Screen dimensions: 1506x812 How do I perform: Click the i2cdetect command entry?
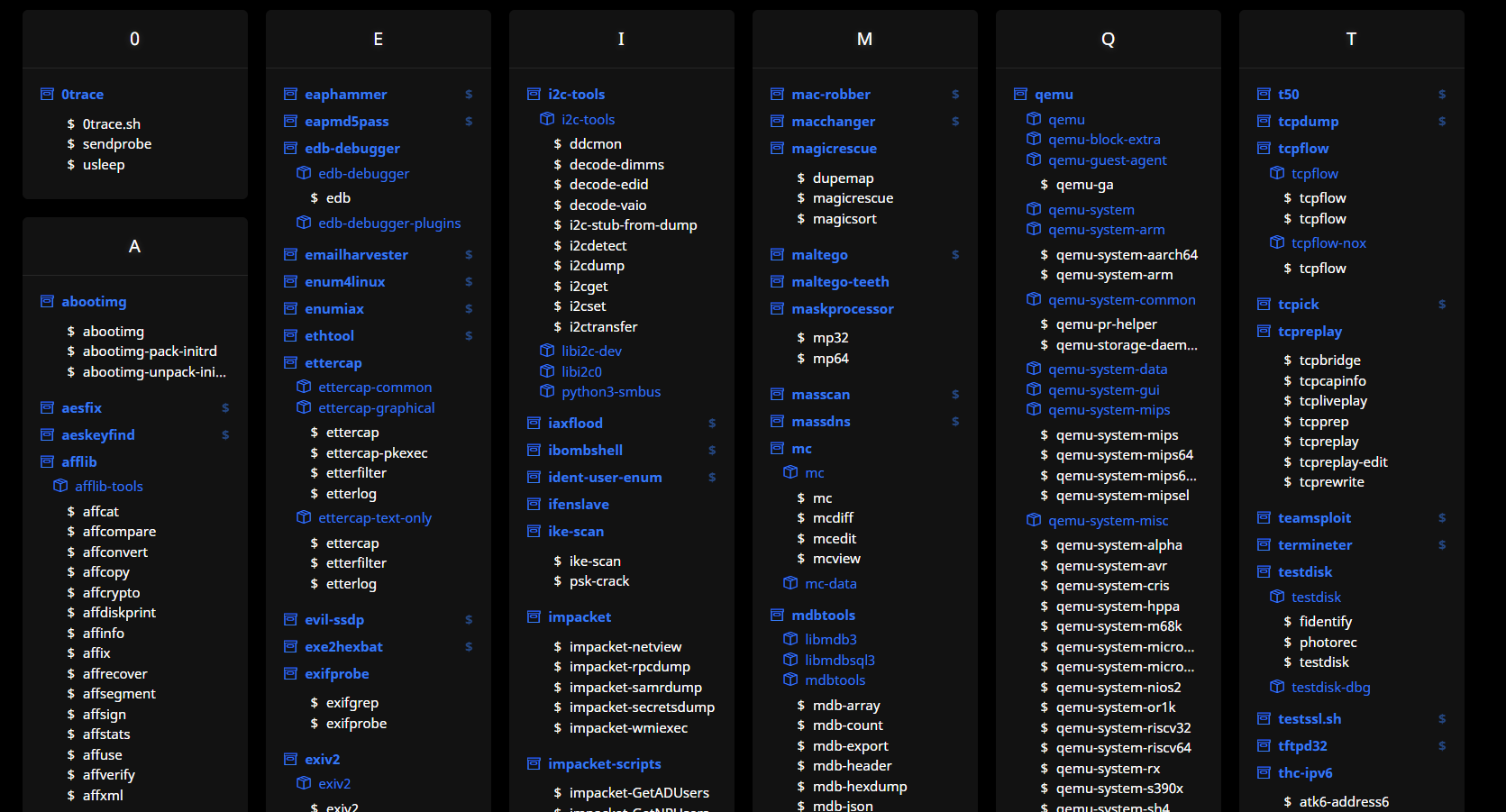(x=598, y=245)
